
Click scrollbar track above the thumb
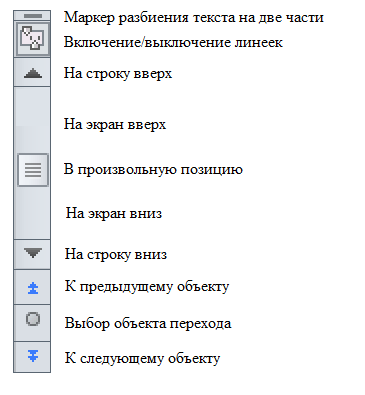(32, 120)
